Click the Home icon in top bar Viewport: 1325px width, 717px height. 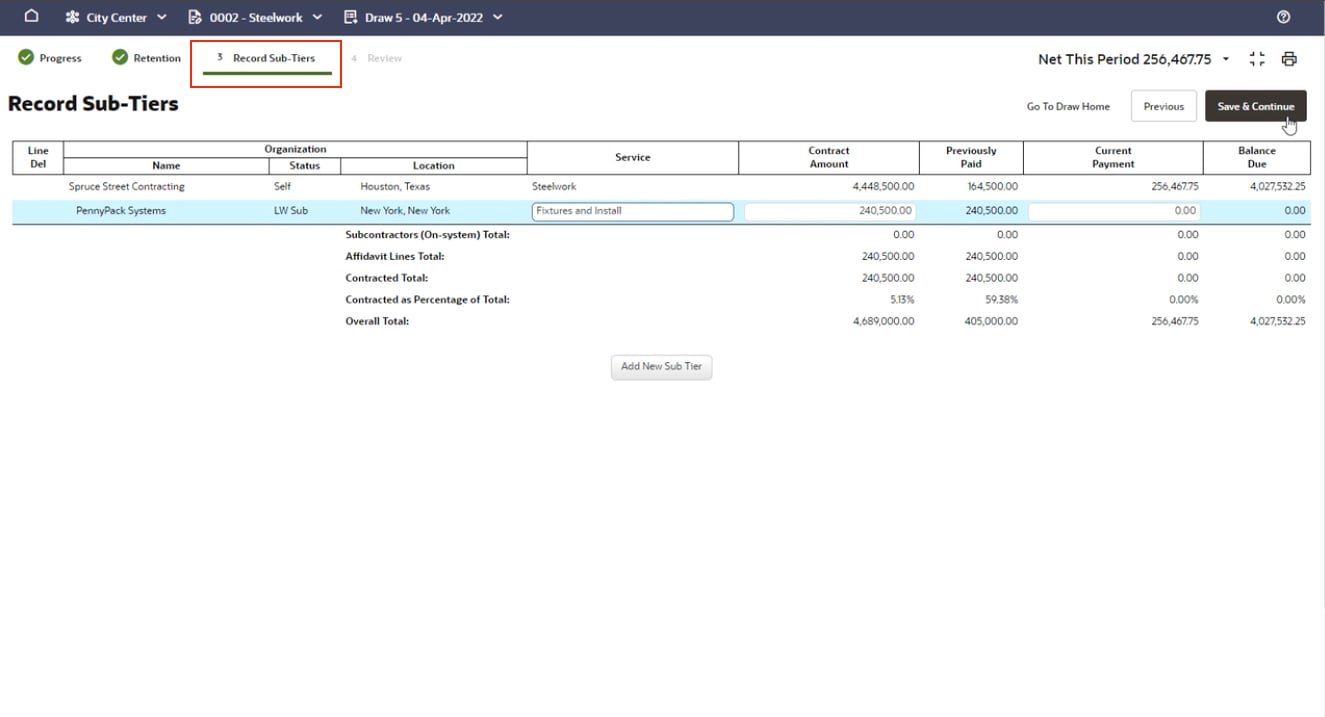coord(32,17)
